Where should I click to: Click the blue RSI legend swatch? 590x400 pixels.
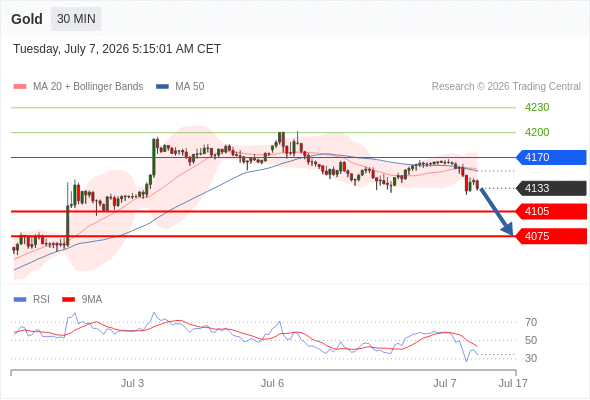pyautogui.click(x=20, y=300)
